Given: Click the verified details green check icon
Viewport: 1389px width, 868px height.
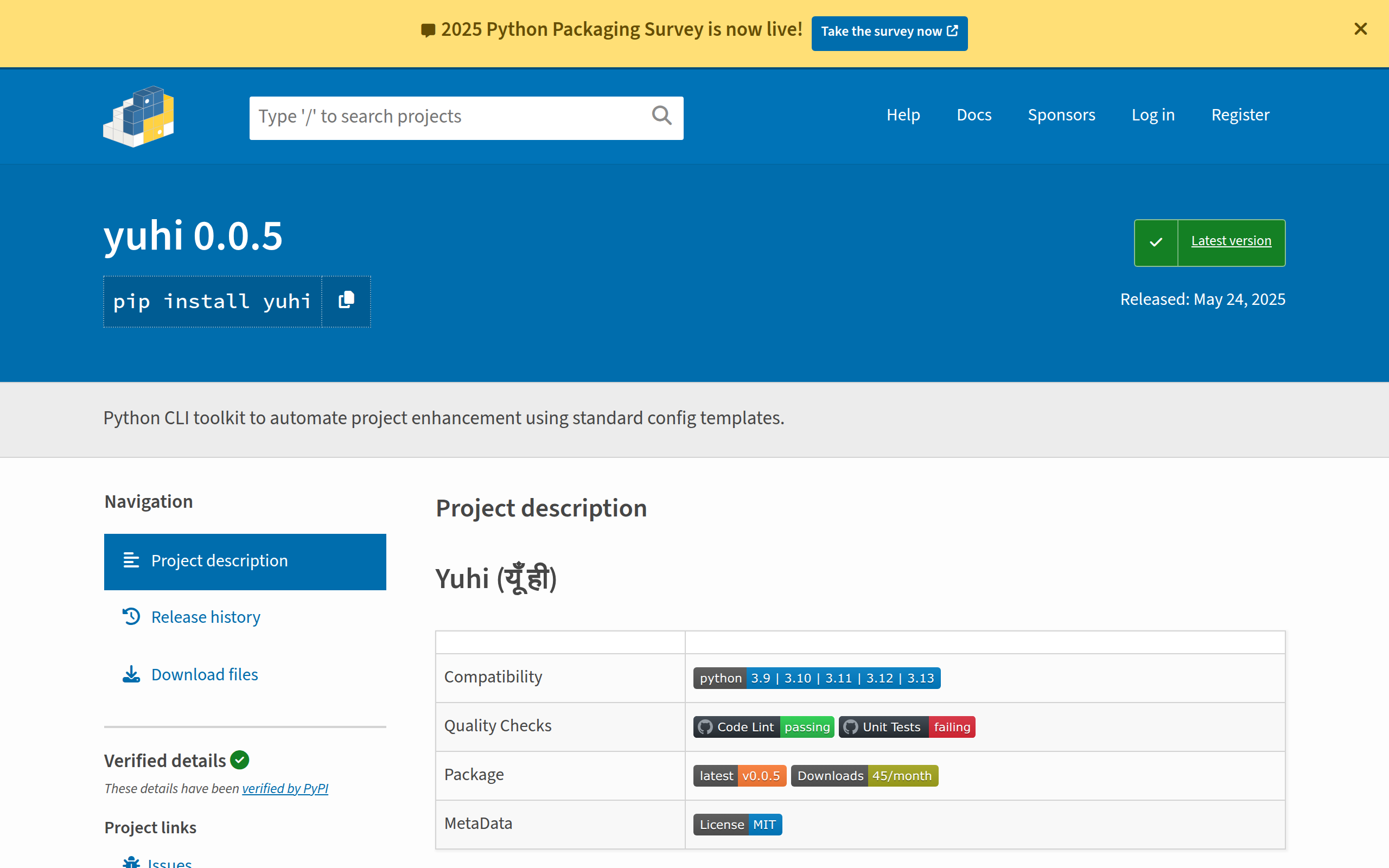Looking at the screenshot, I should tap(239, 759).
